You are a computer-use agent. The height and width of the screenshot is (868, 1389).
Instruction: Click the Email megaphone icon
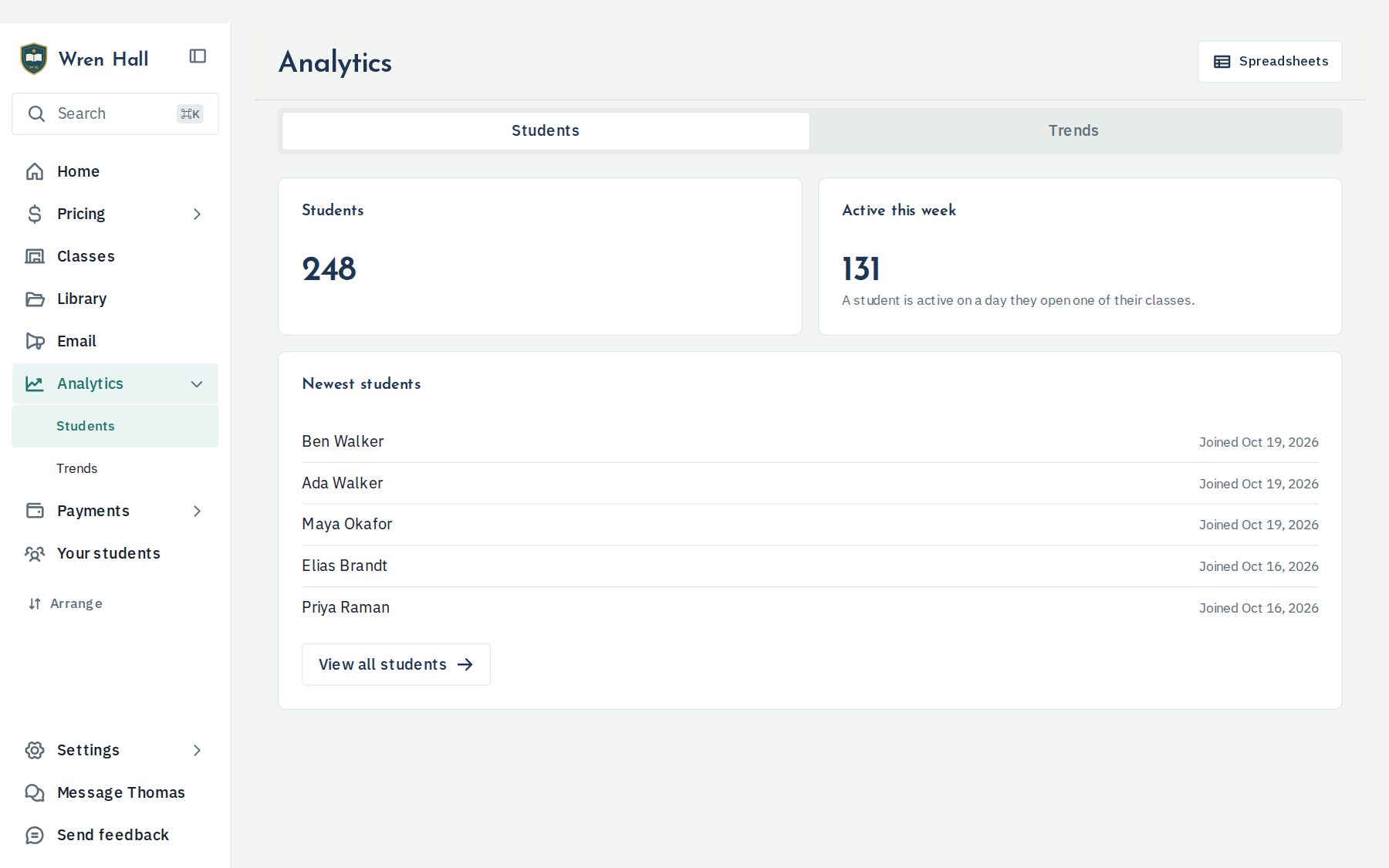click(x=35, y=341)
